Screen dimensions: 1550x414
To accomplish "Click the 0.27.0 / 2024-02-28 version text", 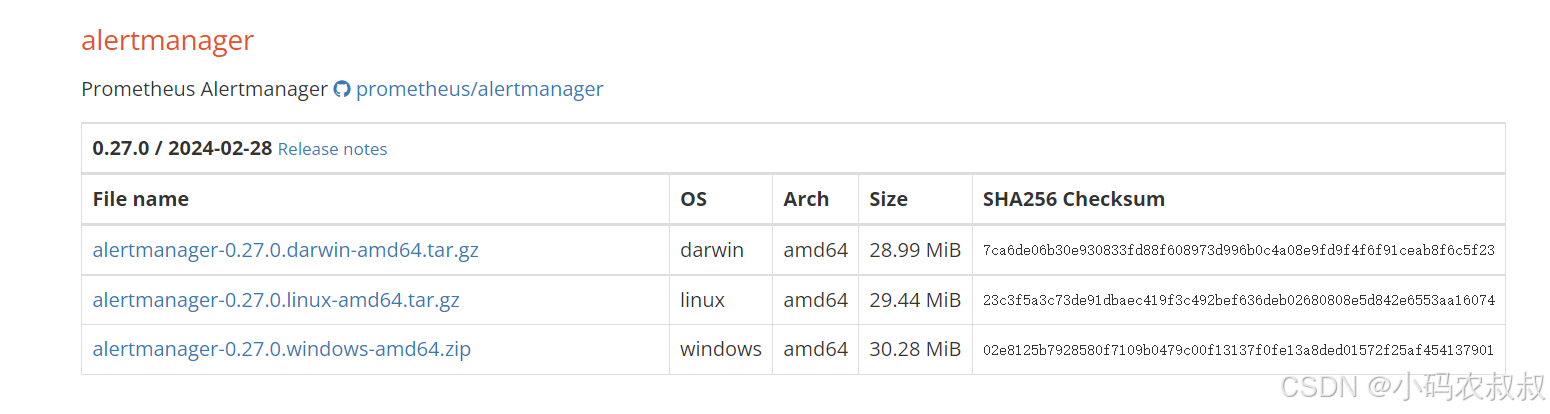I will point(182,148).
